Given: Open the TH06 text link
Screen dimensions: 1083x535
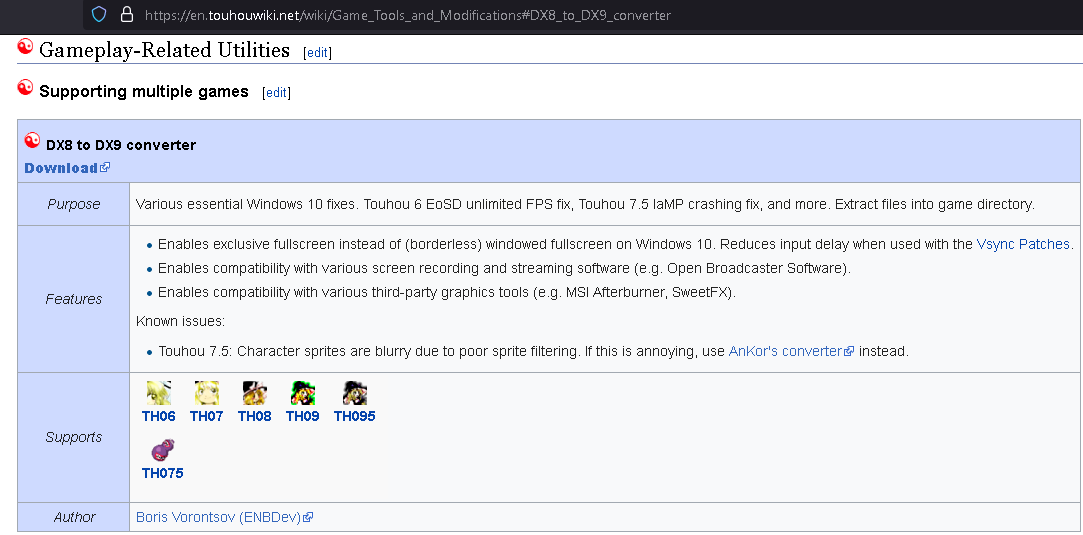Looking at the screenshot, I should pos(158,416).
